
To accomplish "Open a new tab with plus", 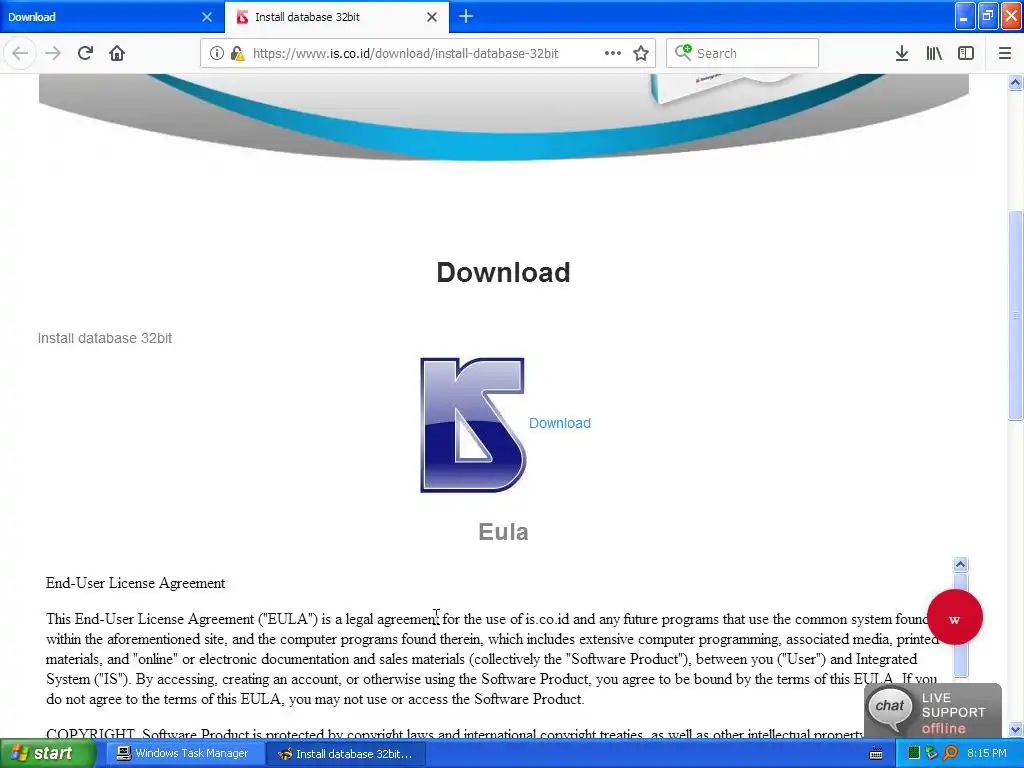I will tap(466, 16).
